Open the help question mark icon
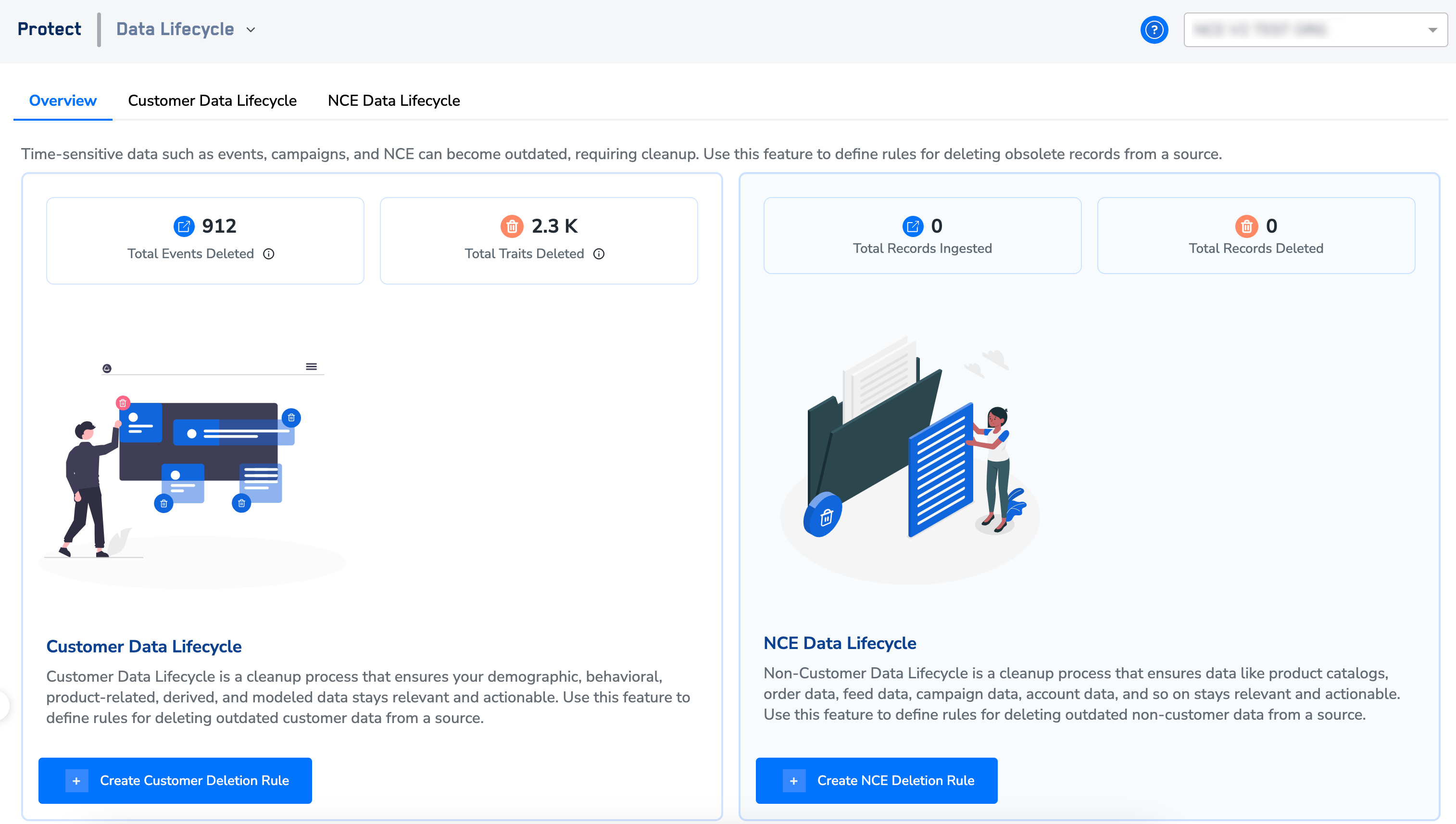 click(x=1154, y=30)
